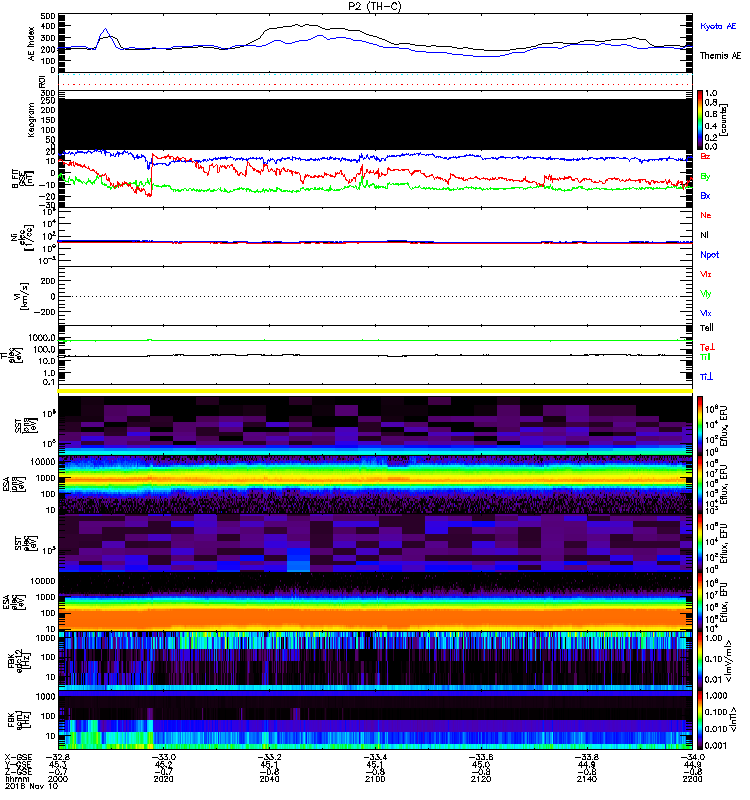Select the Themis AE legend label
Screen dimensions: 750x800
point(720,56)
